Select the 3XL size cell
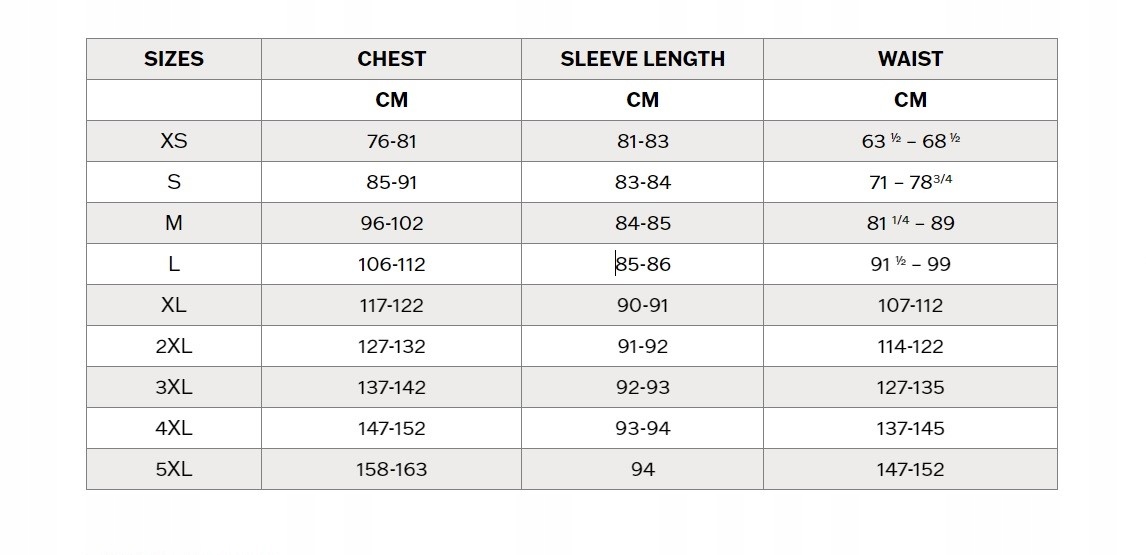This screenshot has width=1146, height=555. (x=174, y=387)
